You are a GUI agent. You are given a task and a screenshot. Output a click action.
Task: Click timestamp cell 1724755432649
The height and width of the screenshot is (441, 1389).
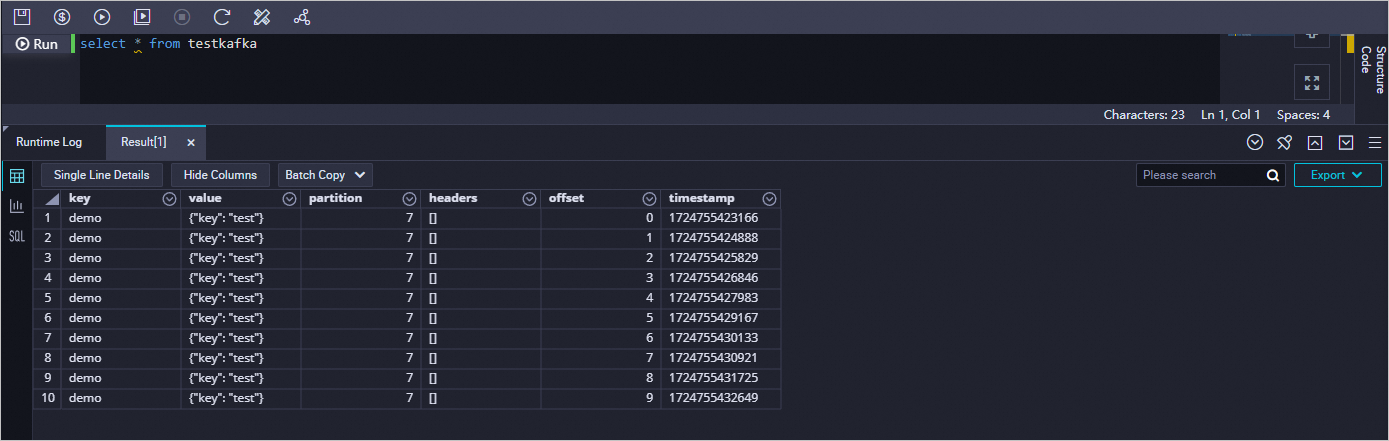721,398
